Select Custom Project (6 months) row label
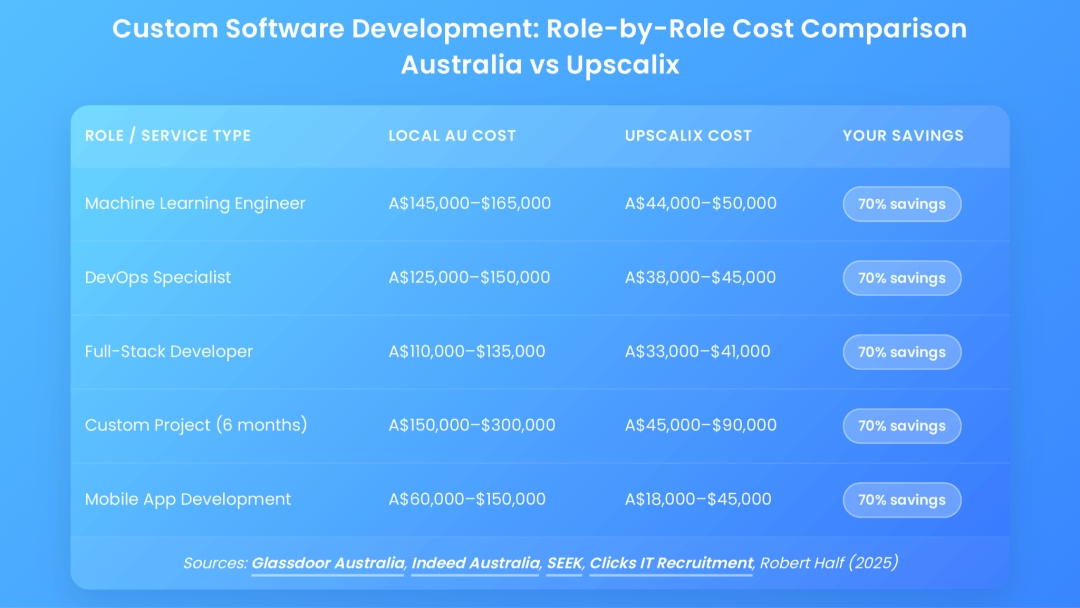This screenshot has width=1080, height=608. pos(196,425)
